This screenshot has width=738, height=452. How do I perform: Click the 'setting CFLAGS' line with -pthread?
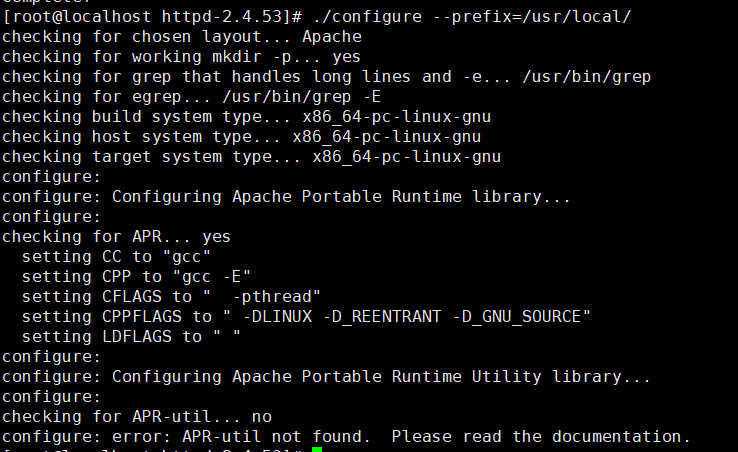click(171, 297)
